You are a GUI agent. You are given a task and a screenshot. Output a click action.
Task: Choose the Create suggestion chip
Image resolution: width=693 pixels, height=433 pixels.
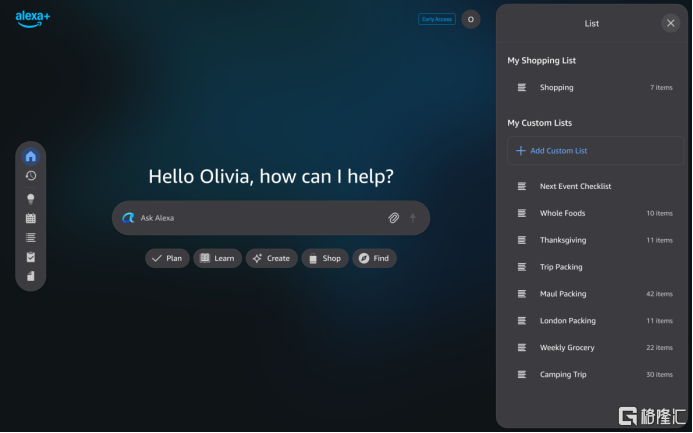pyautogui.click(x=271, y=258)
